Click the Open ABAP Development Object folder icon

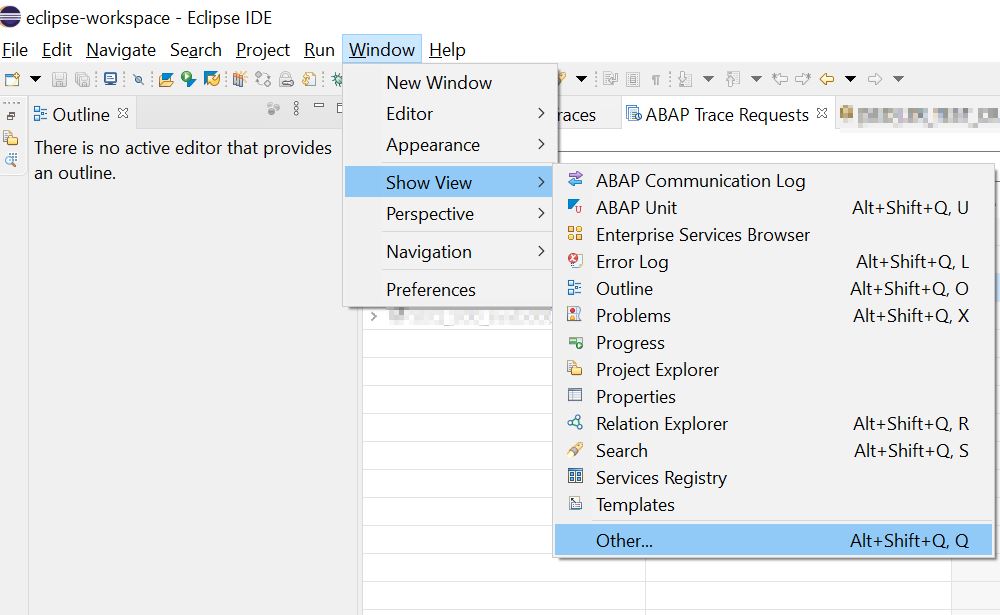[166, 79]
